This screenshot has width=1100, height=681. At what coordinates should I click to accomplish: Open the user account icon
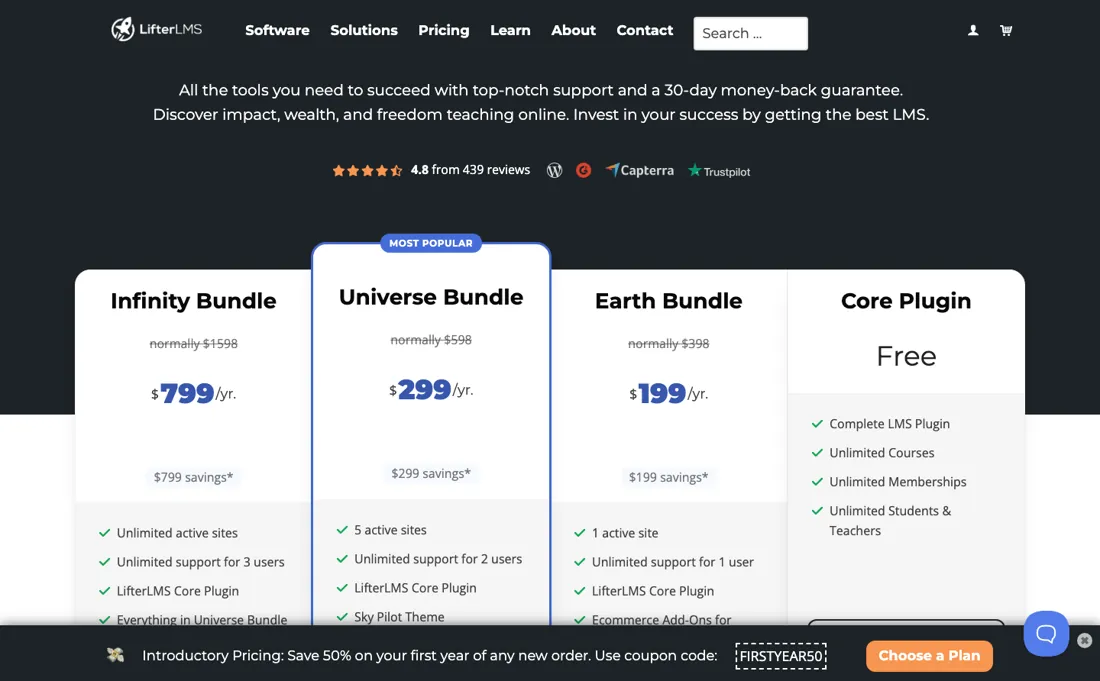tap(973, 30)
